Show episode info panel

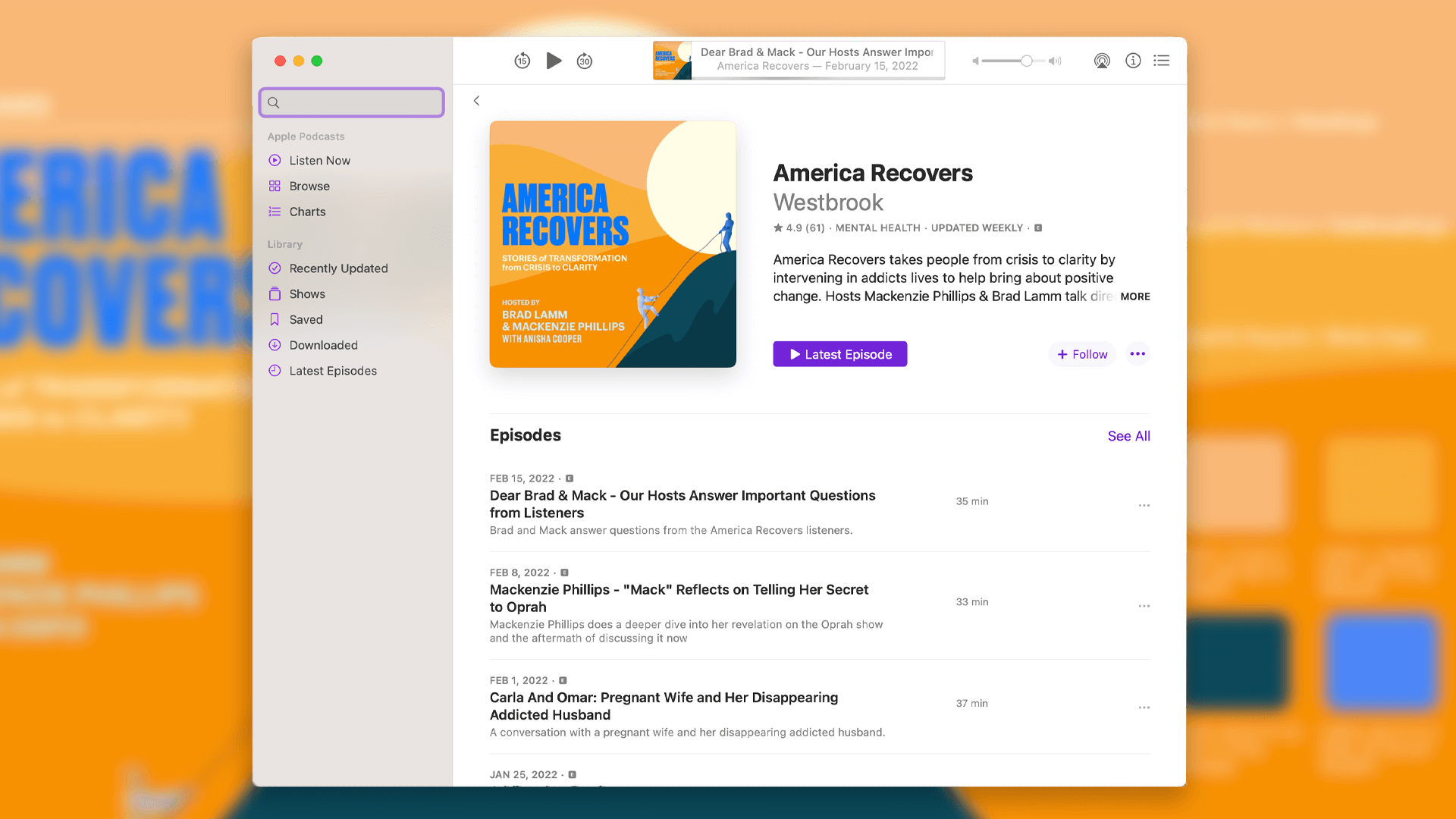point(1133,61)
